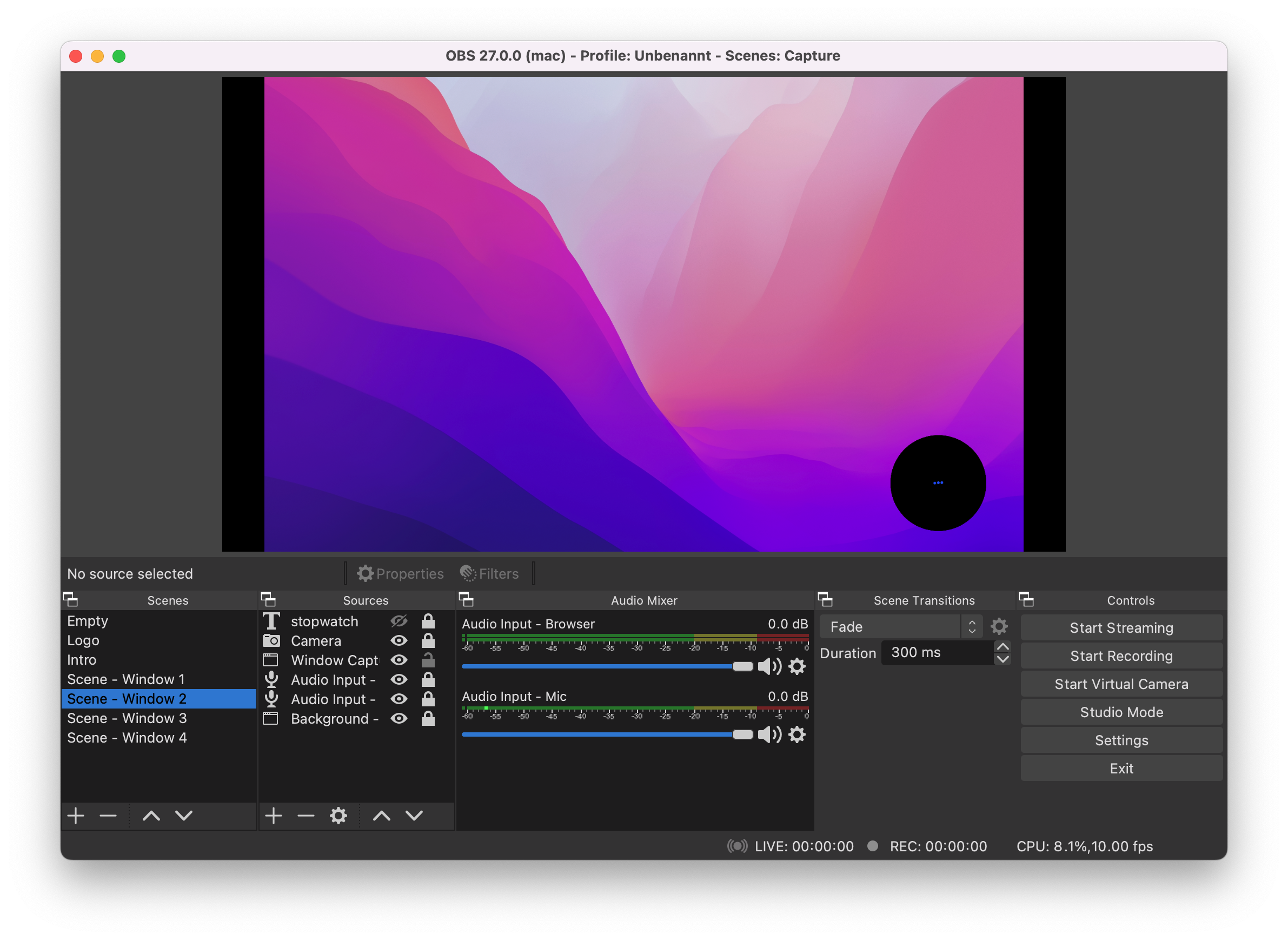The image size is (1288, 940).
Task: Move source up in Sources list
Action: (x=382, y=816)
